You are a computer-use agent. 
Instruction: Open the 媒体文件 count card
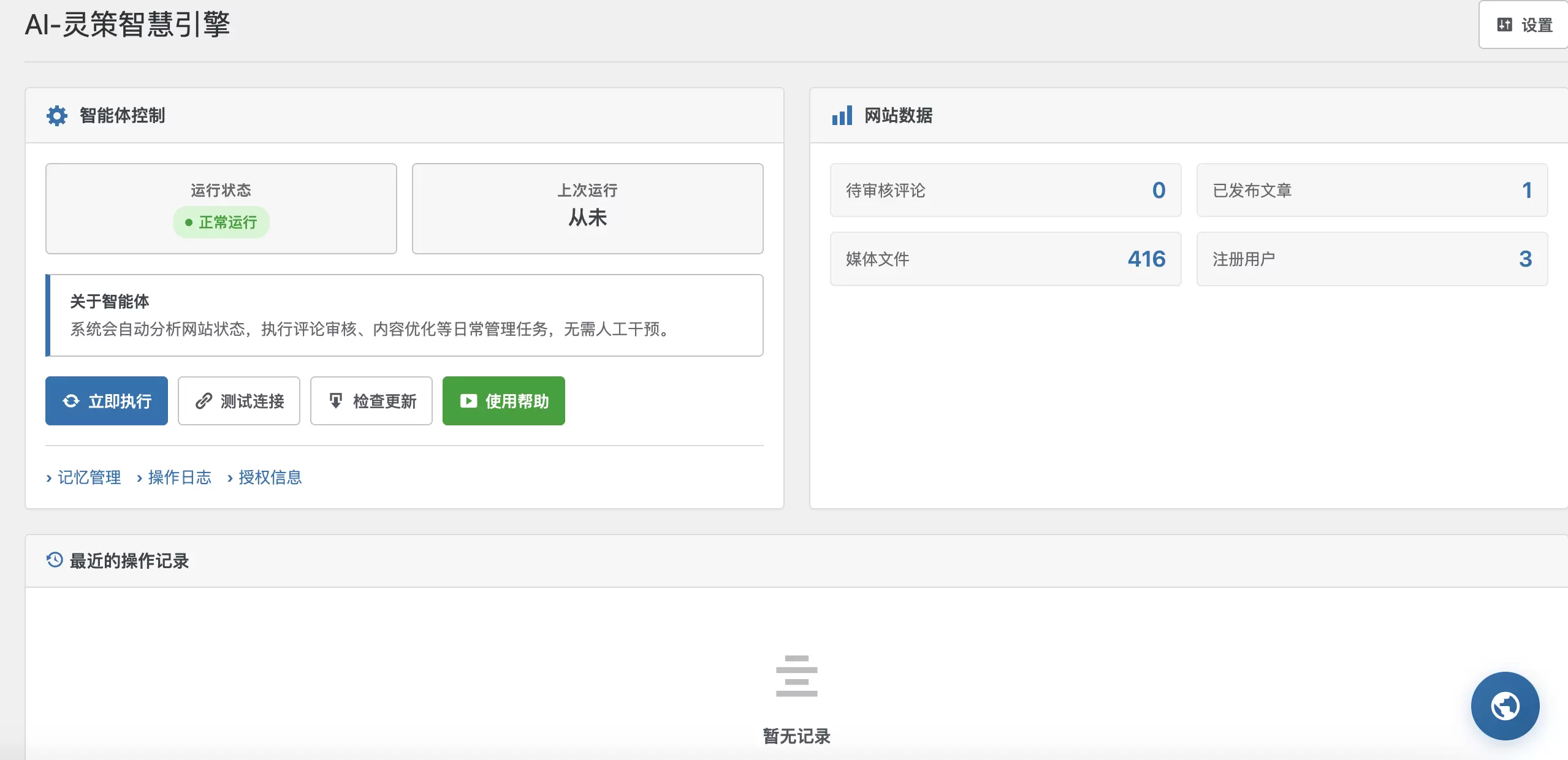(1005, 259)
